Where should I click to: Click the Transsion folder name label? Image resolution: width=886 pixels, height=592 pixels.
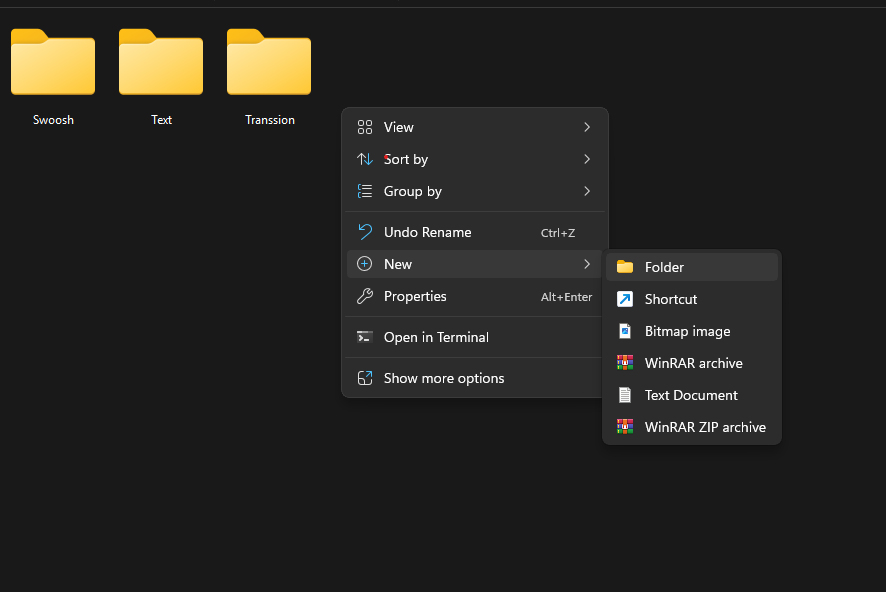point(270,120)
